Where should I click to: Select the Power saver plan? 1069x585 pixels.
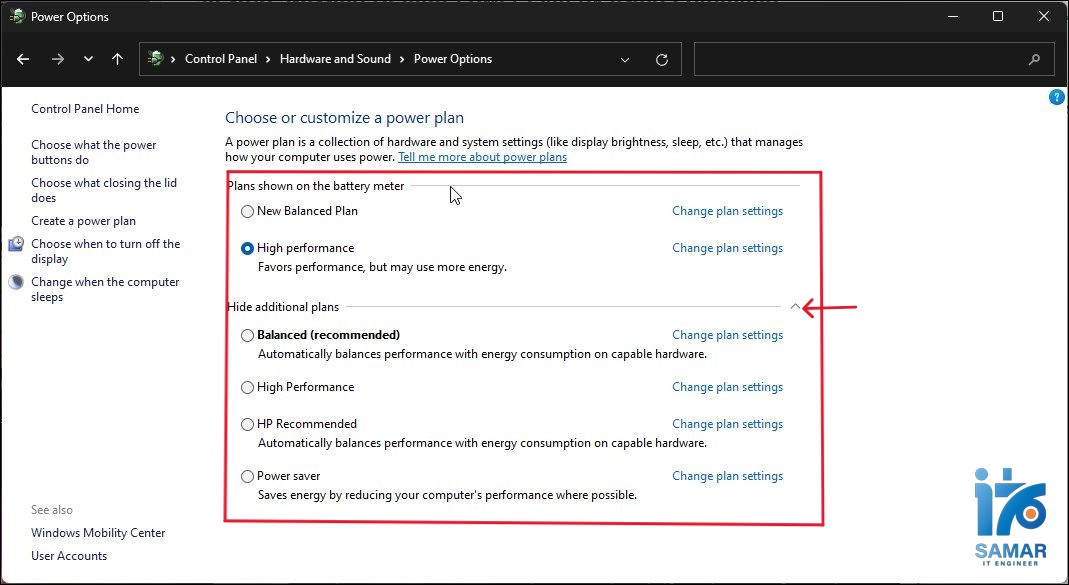[247, 477]
